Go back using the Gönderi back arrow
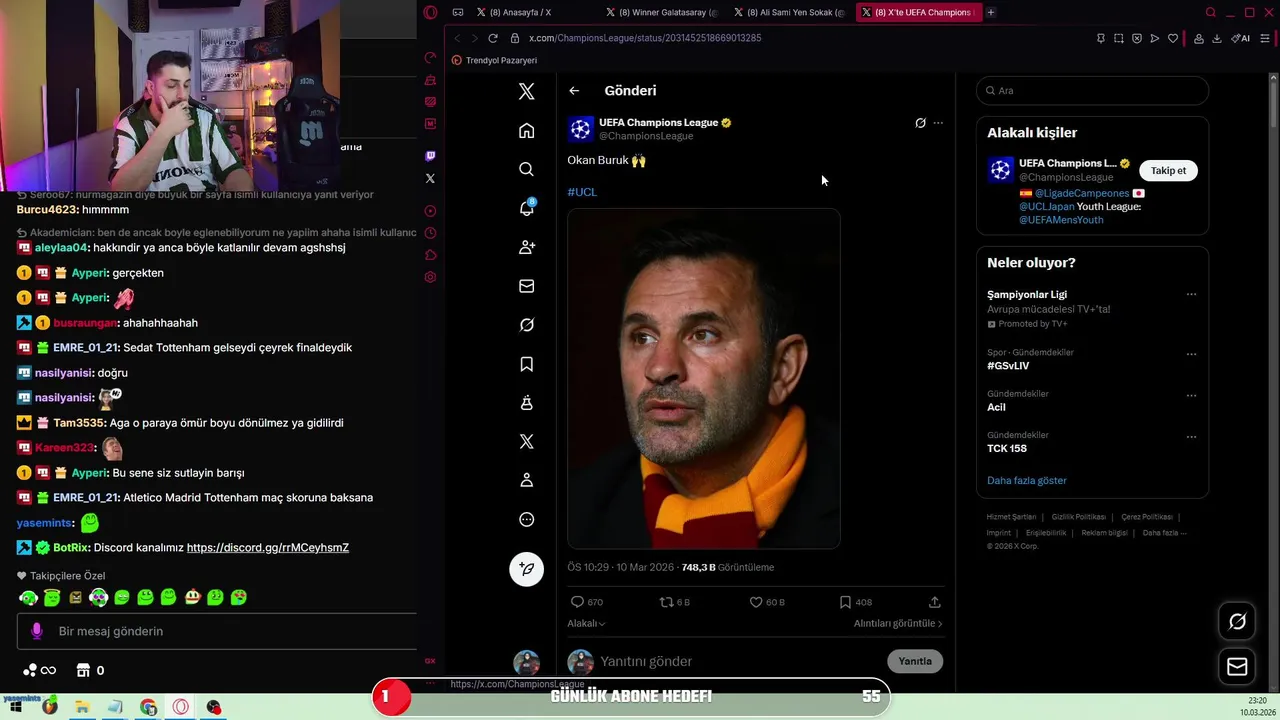The width and height of the screenshot is (1280, 720). tap(574, 90)
